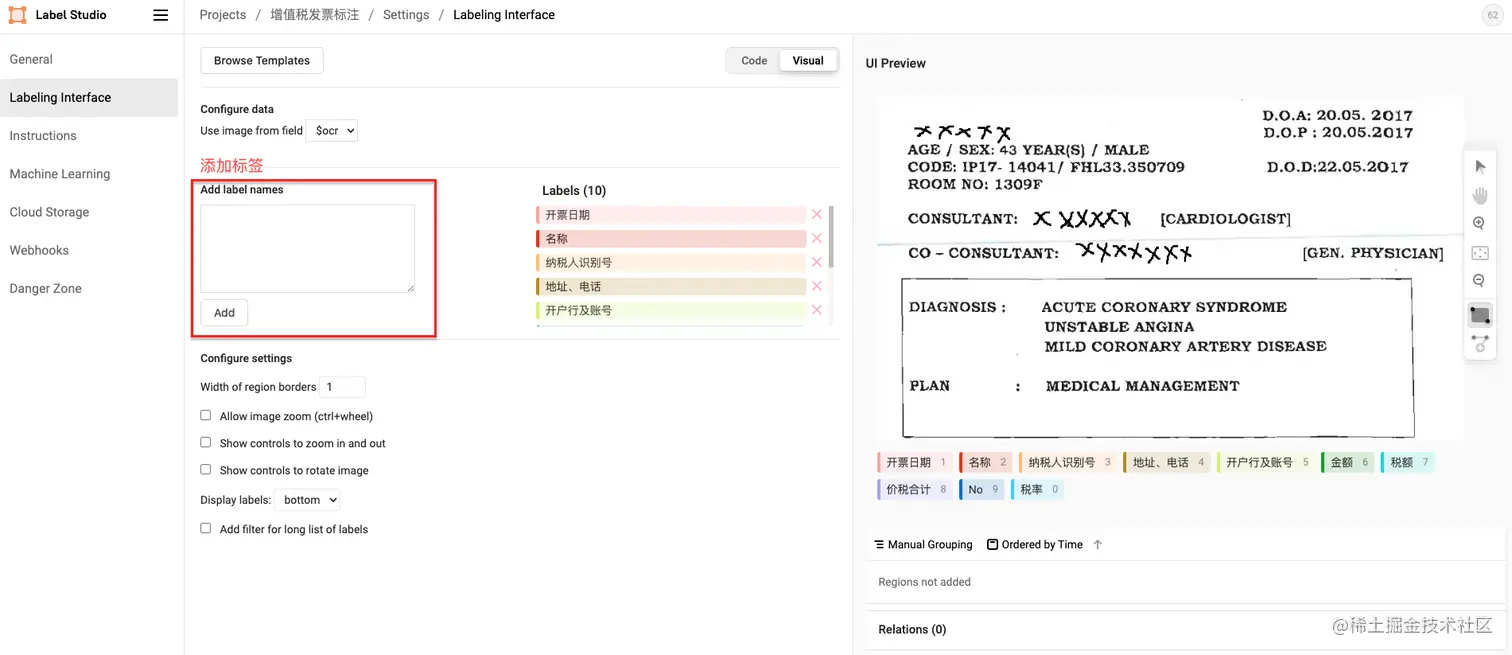Open the Display labels bottom dropdown
The height and width of the screenshot is (655, 1512).
307,500
